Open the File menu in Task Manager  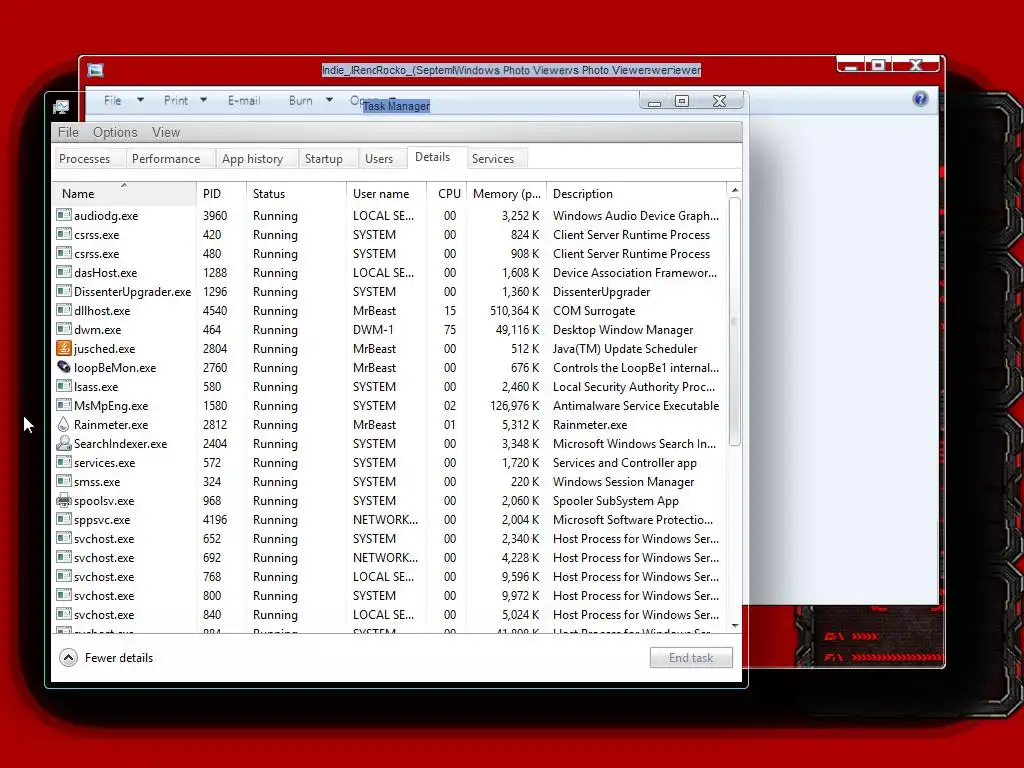pos(68,132)
